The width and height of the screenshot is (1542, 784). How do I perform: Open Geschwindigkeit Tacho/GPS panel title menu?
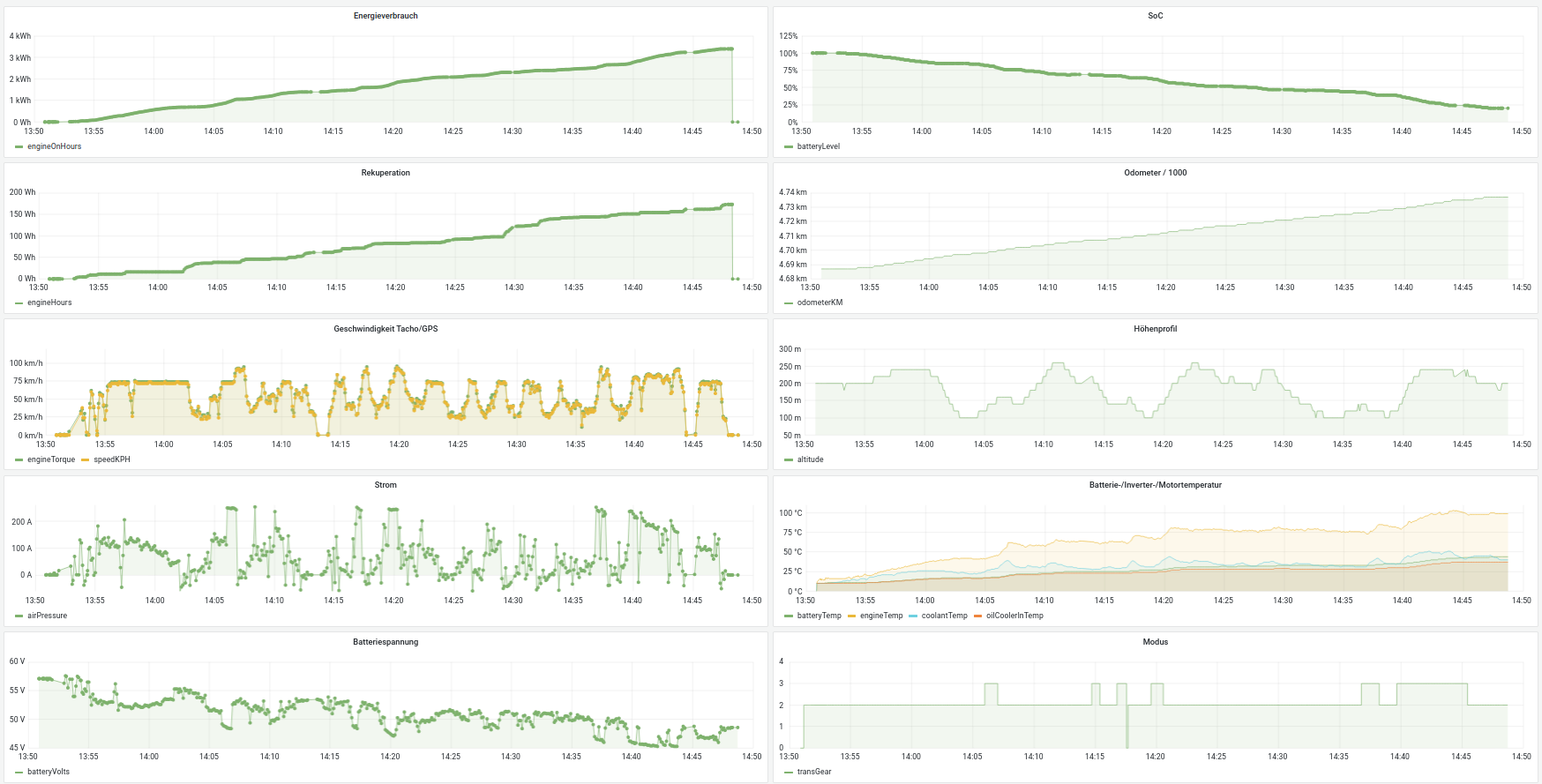click(x=385, y=329)
